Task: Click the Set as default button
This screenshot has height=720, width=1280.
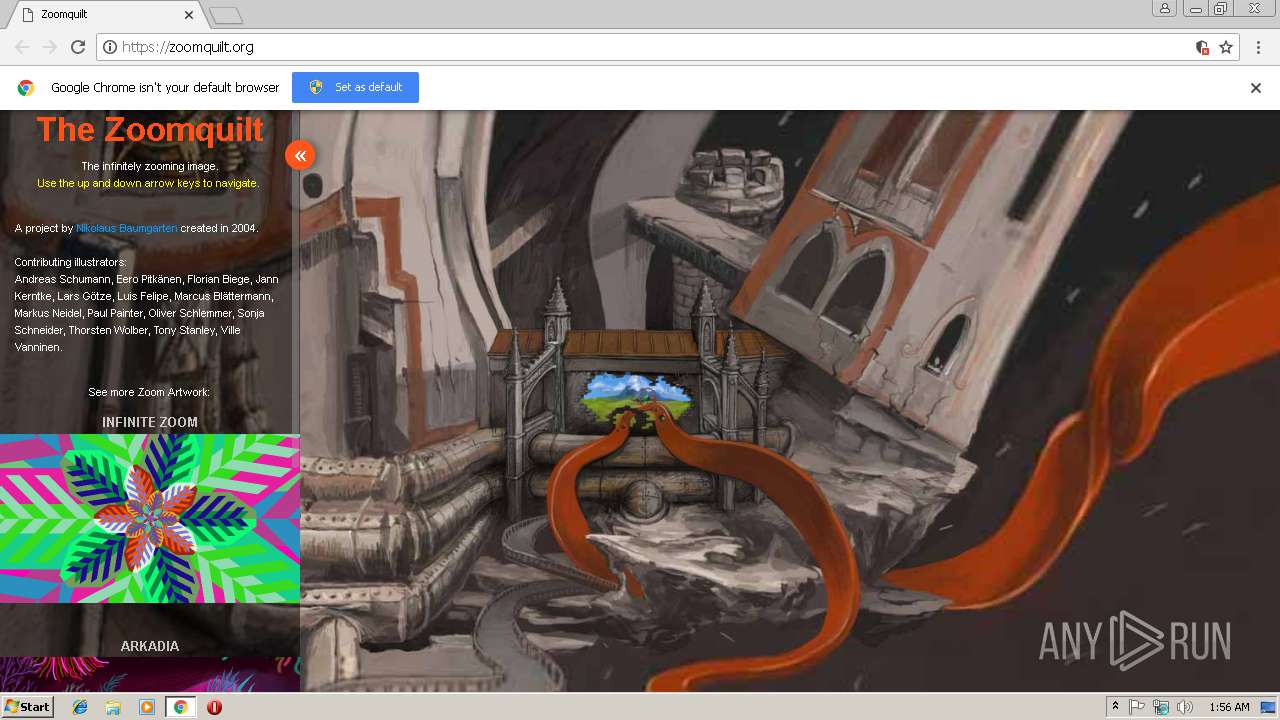Action: (x=355, y=87)
